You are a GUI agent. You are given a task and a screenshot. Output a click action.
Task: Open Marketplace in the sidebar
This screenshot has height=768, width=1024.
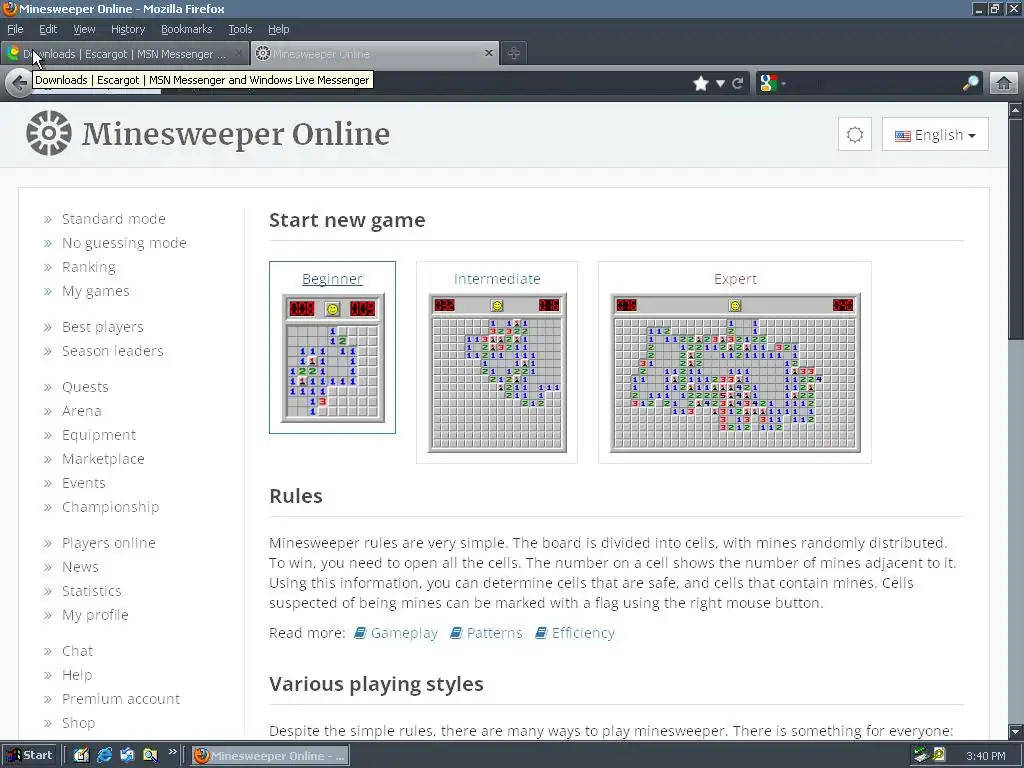pyautogui.click(x=103, y=459)
